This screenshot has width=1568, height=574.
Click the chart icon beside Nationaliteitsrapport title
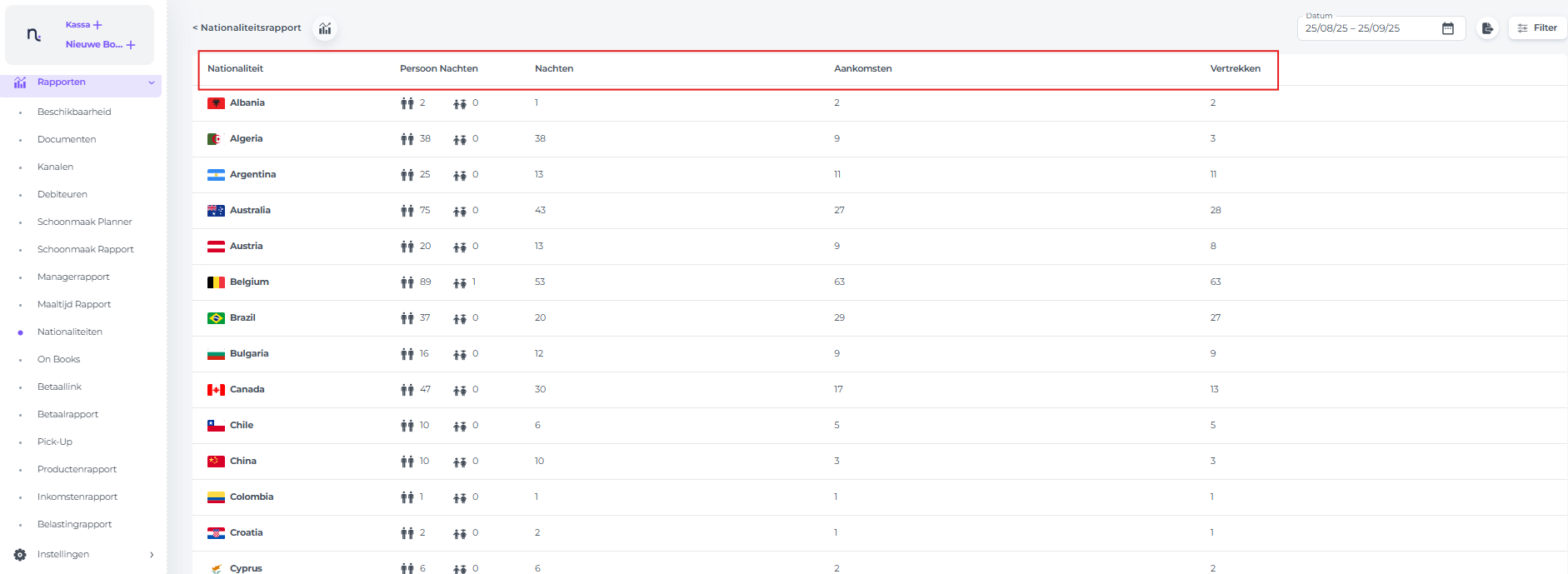coord(325,29)
